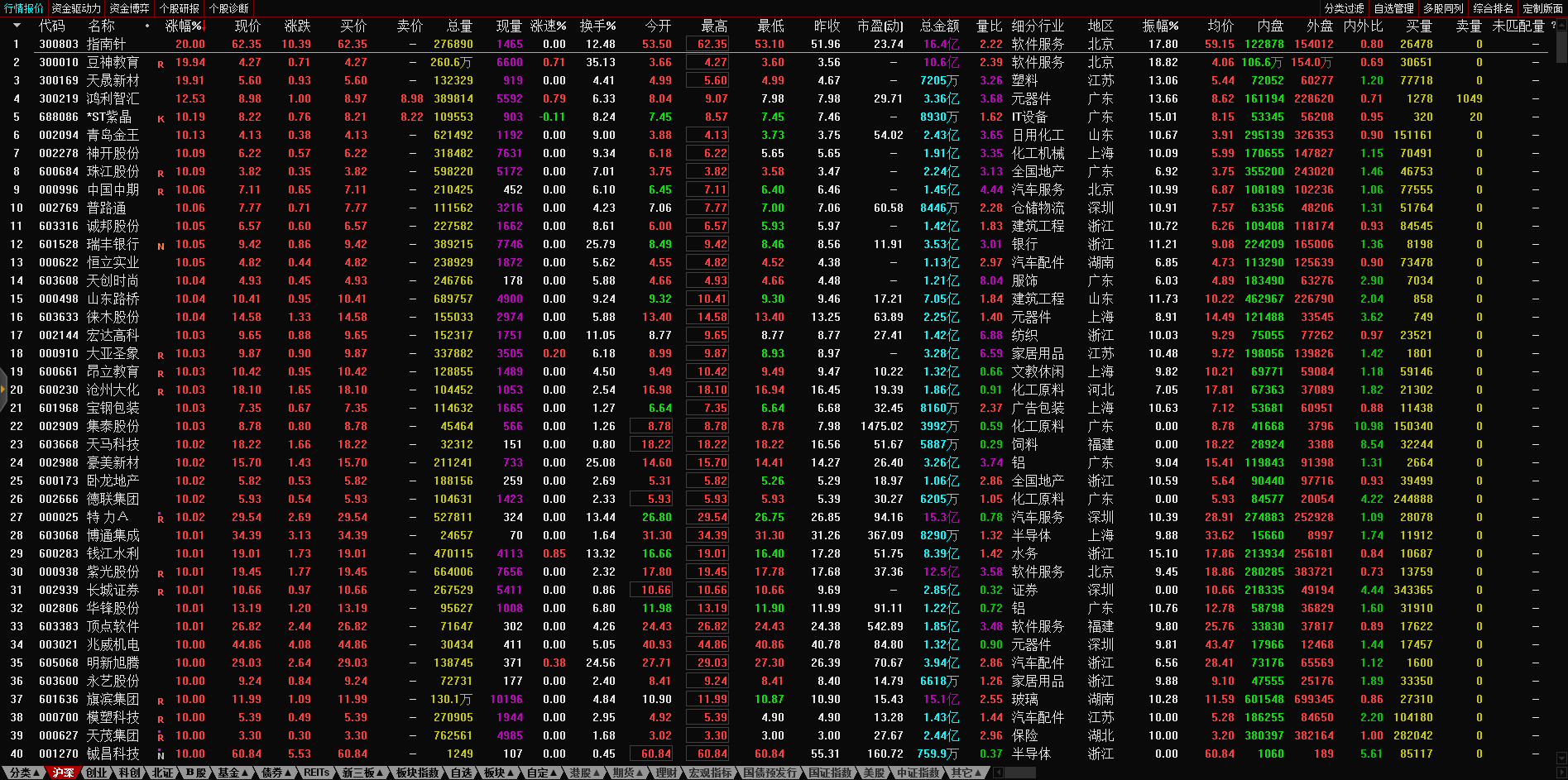This screenshot has width=1568, height=780.
Task: Switch to the 资金驱动力 tab
Action: point(76,8)
